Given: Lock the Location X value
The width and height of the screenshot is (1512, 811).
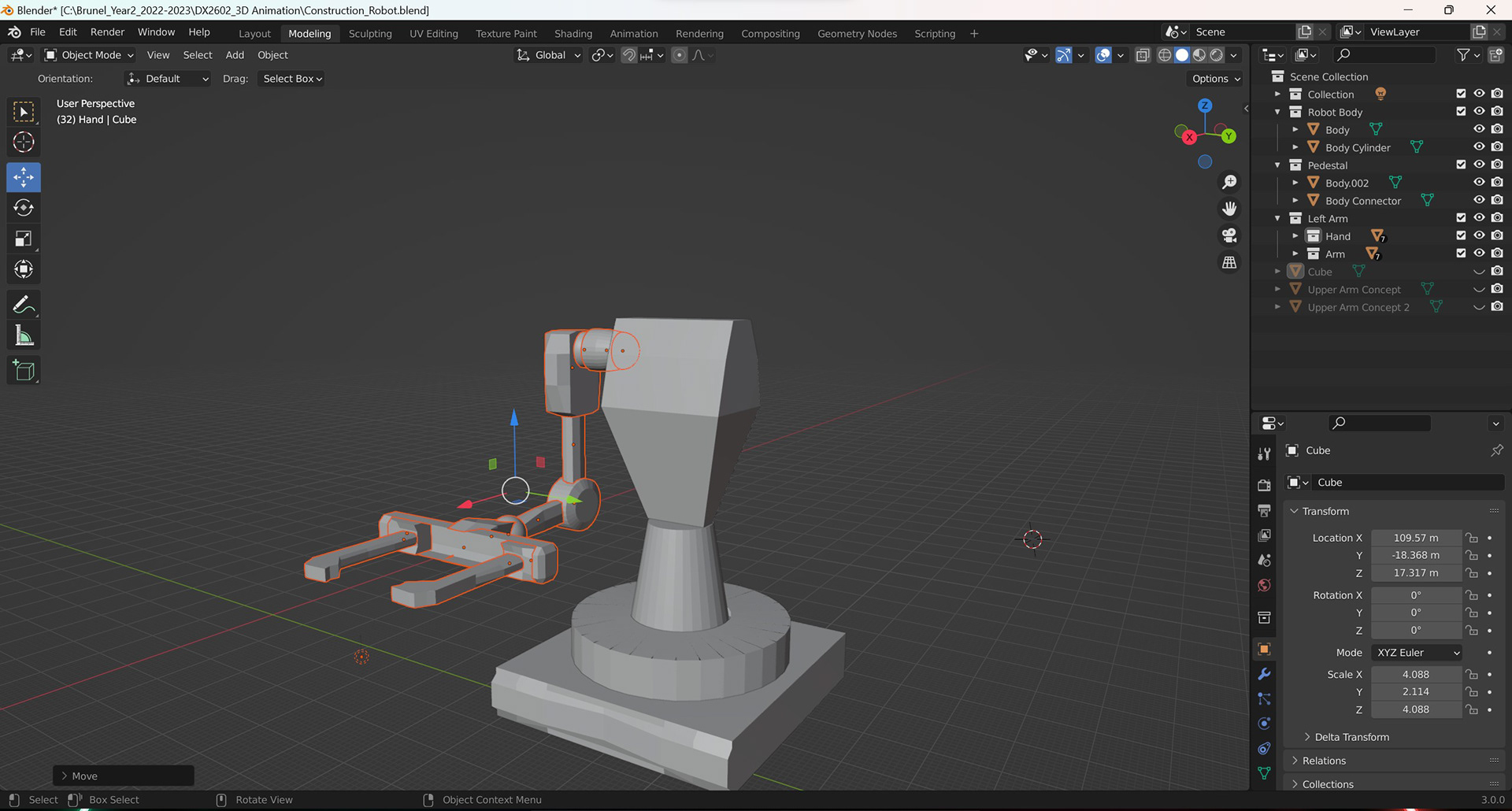Looking at the screenshot, I should pos(1472,538).
